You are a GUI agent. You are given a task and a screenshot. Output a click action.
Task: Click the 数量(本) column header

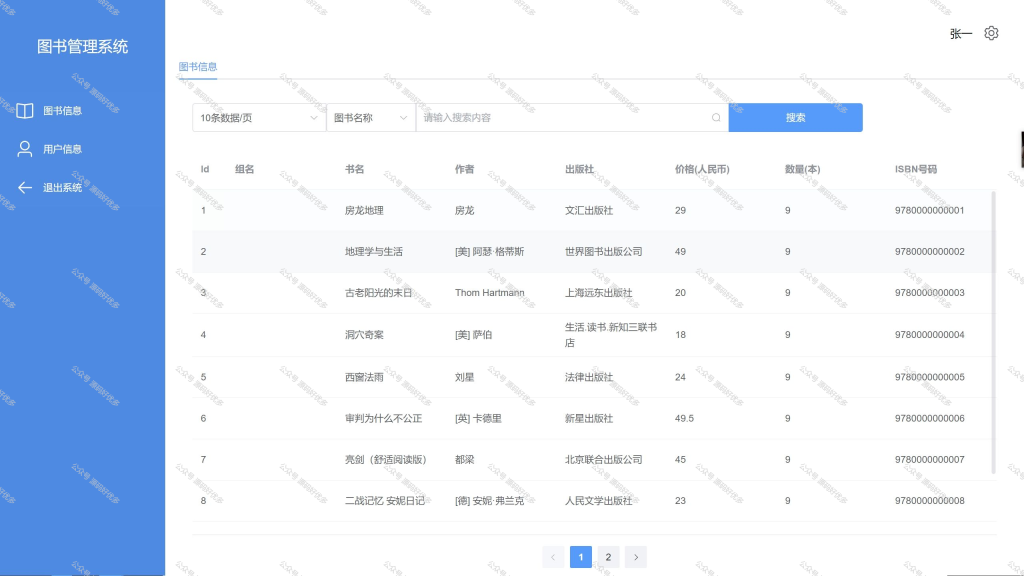(803, 169)
